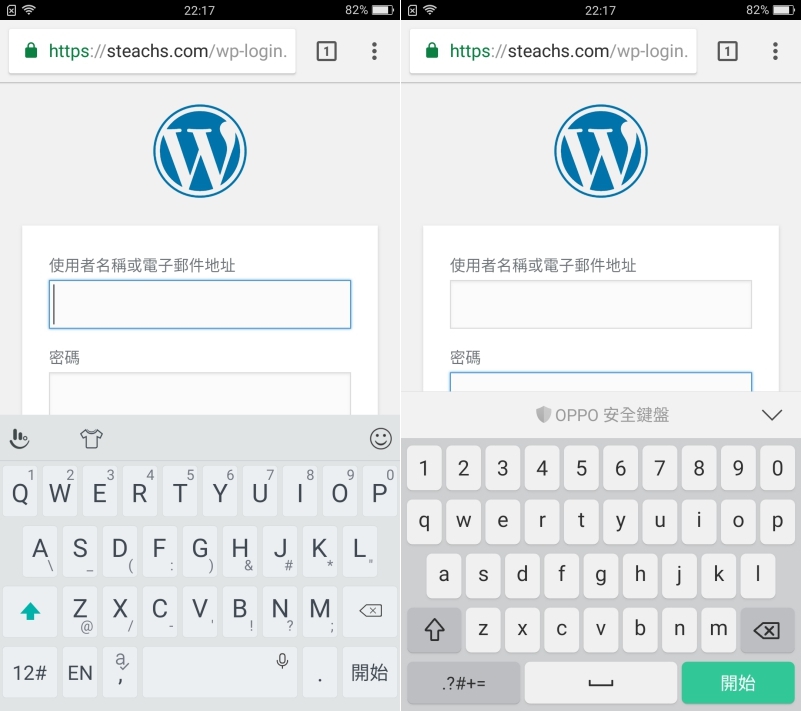Image resolution: width=801 pixels, height=711 pixels.
Task: Tap the period key on left keyboard
Action: 320,672
